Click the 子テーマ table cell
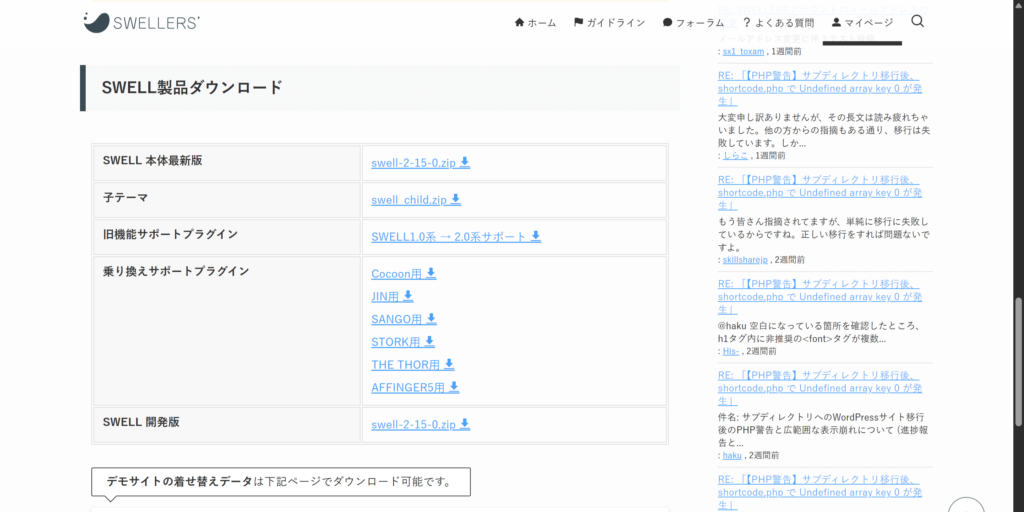Image resolution: width=1024 pixels, height=512 pixels. (x=227, y=200)
